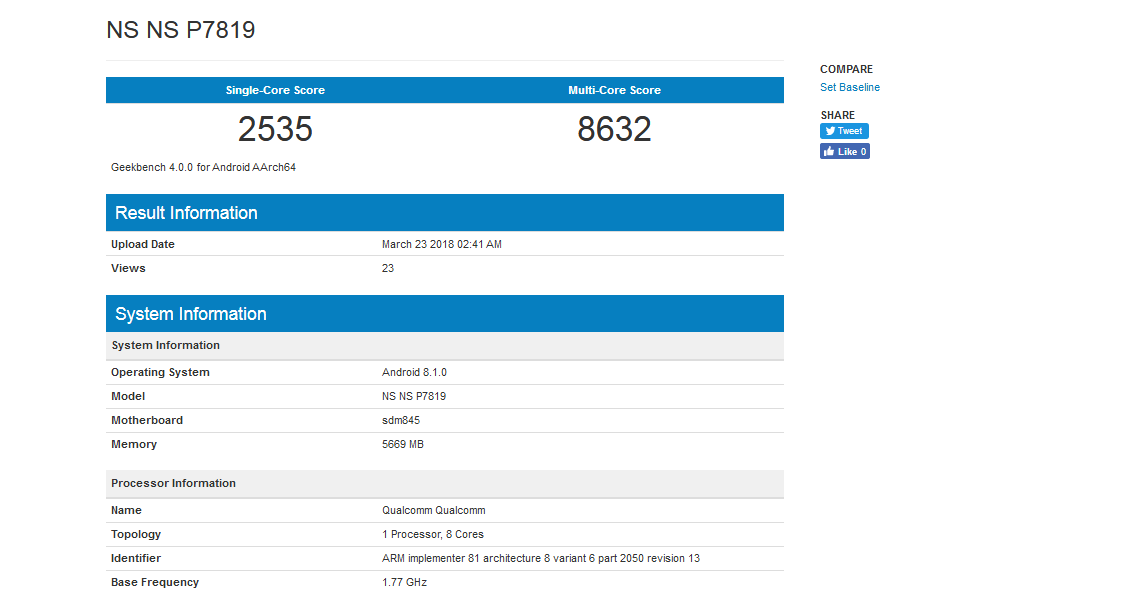Select the Multi-Core Score header
This screenshot has height=600, width=1121.
point(614,90)
